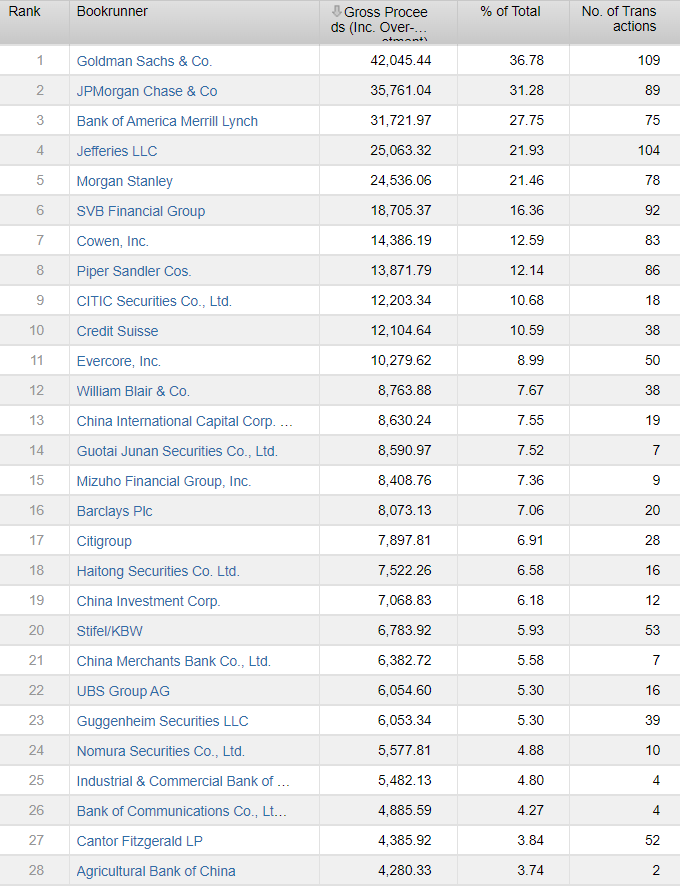Click Agricultural Bank of China link
680x886 pixels.
point(156,871)
